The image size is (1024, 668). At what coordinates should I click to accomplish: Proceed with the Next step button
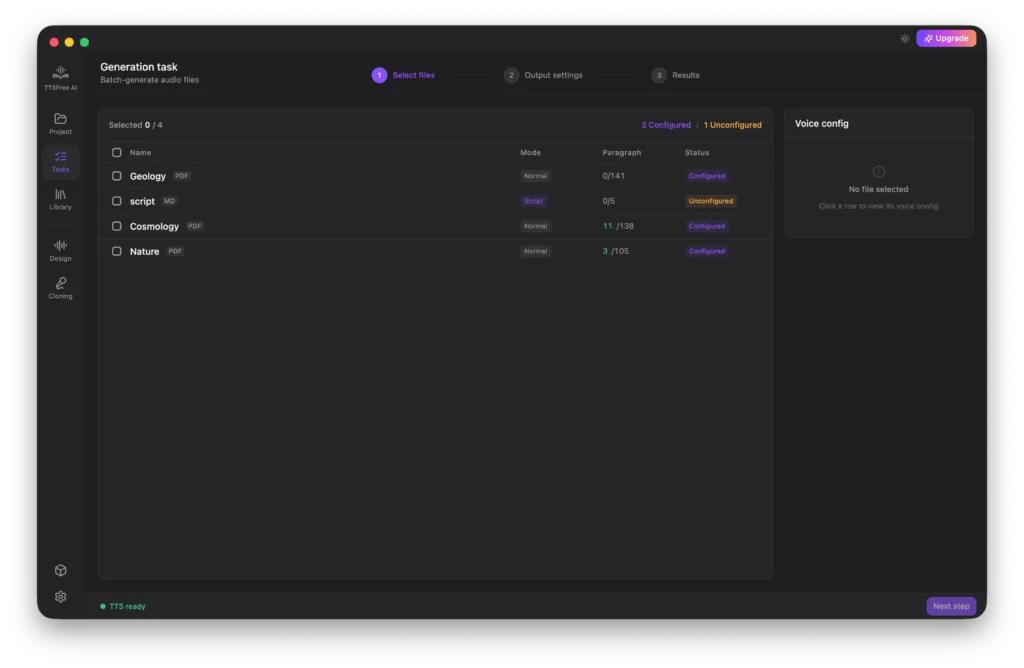point(951,606)
